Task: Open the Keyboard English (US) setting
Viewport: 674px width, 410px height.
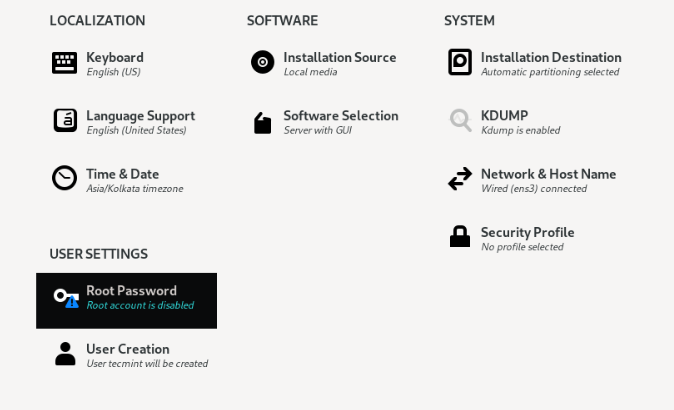Action: pyautogui.click(x=113, y=72)
